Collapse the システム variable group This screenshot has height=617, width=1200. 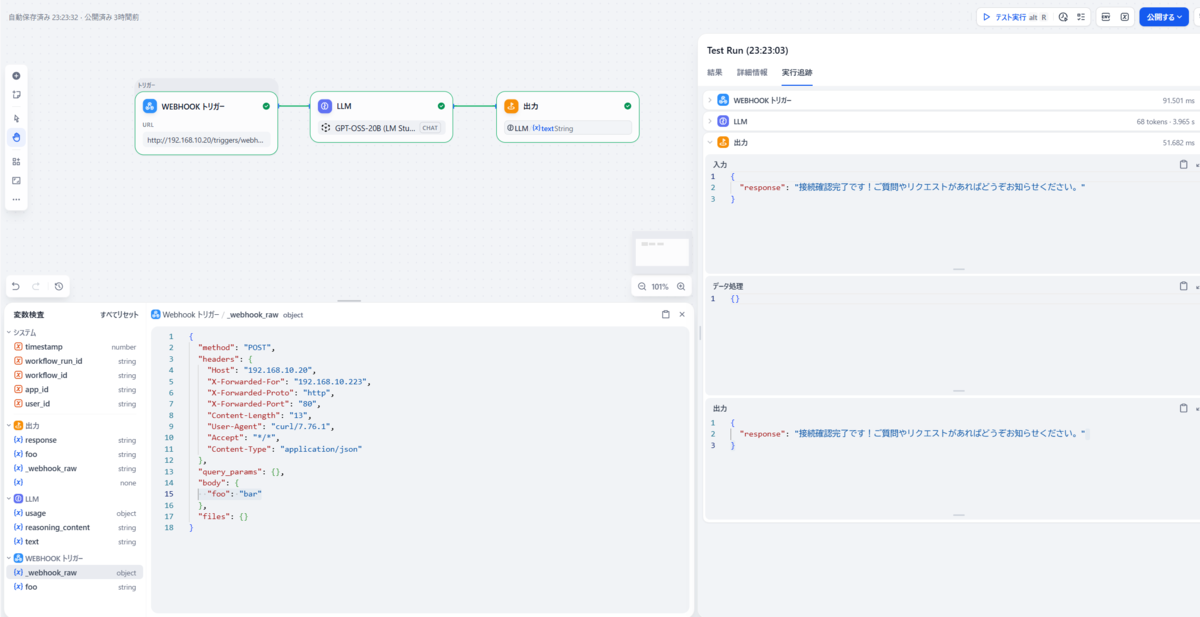[10, 332]
